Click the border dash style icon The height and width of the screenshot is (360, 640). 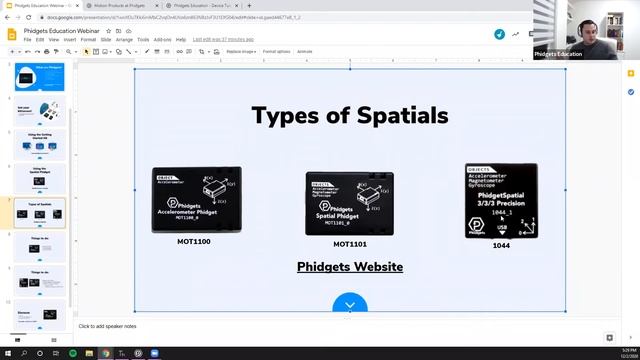point(167,52)
